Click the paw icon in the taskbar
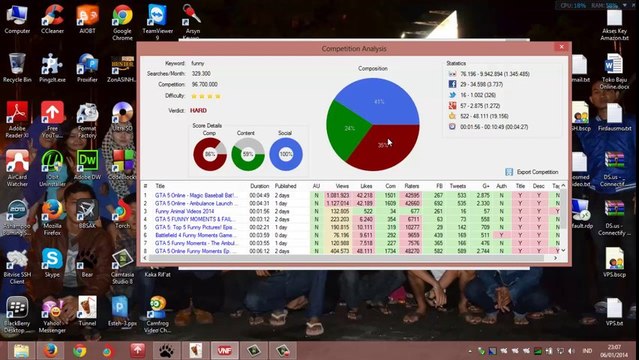The image size is (639, 360). [x=166, y=350]
